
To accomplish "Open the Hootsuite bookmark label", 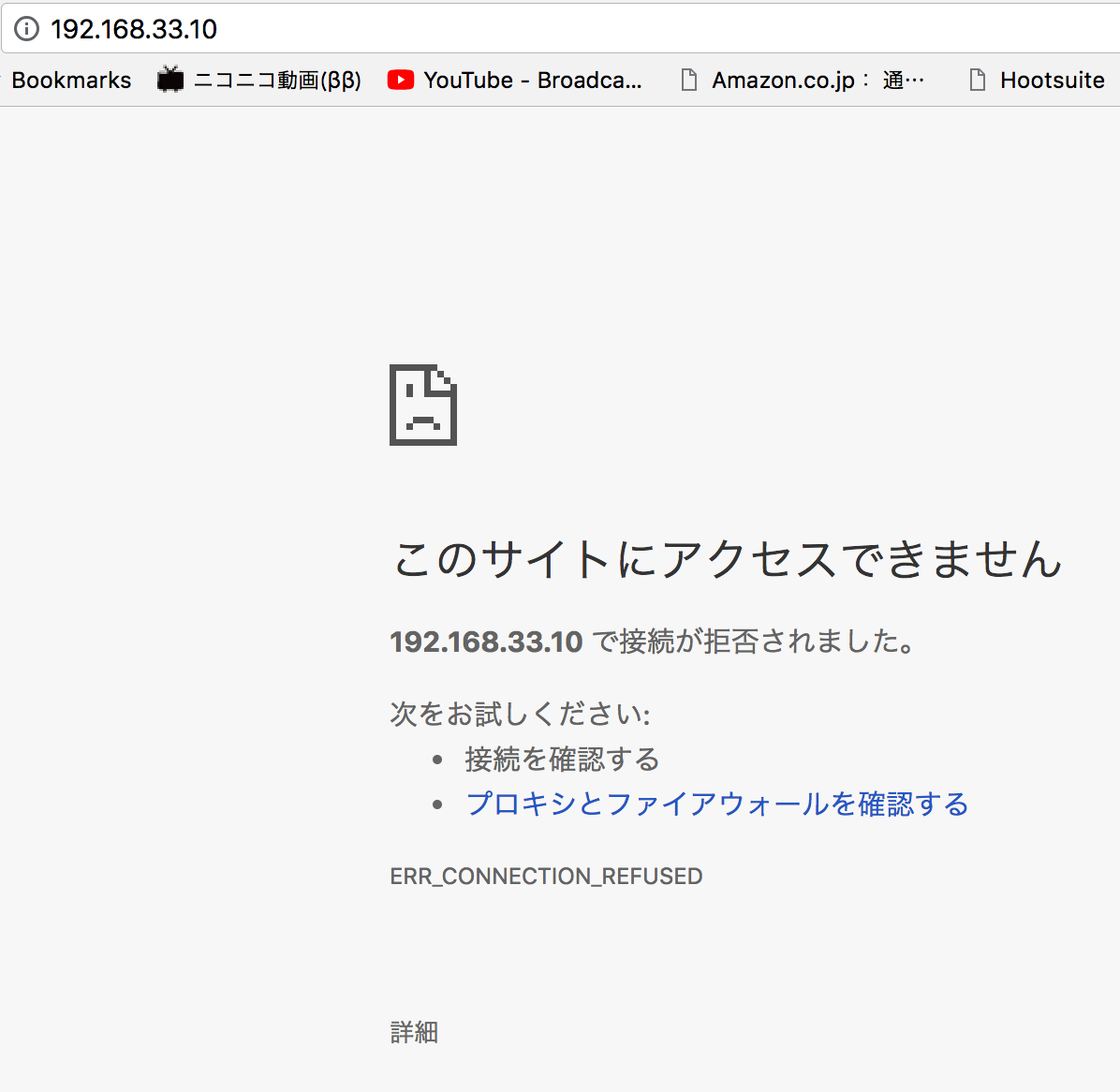I will click(x=1052, y=81).
